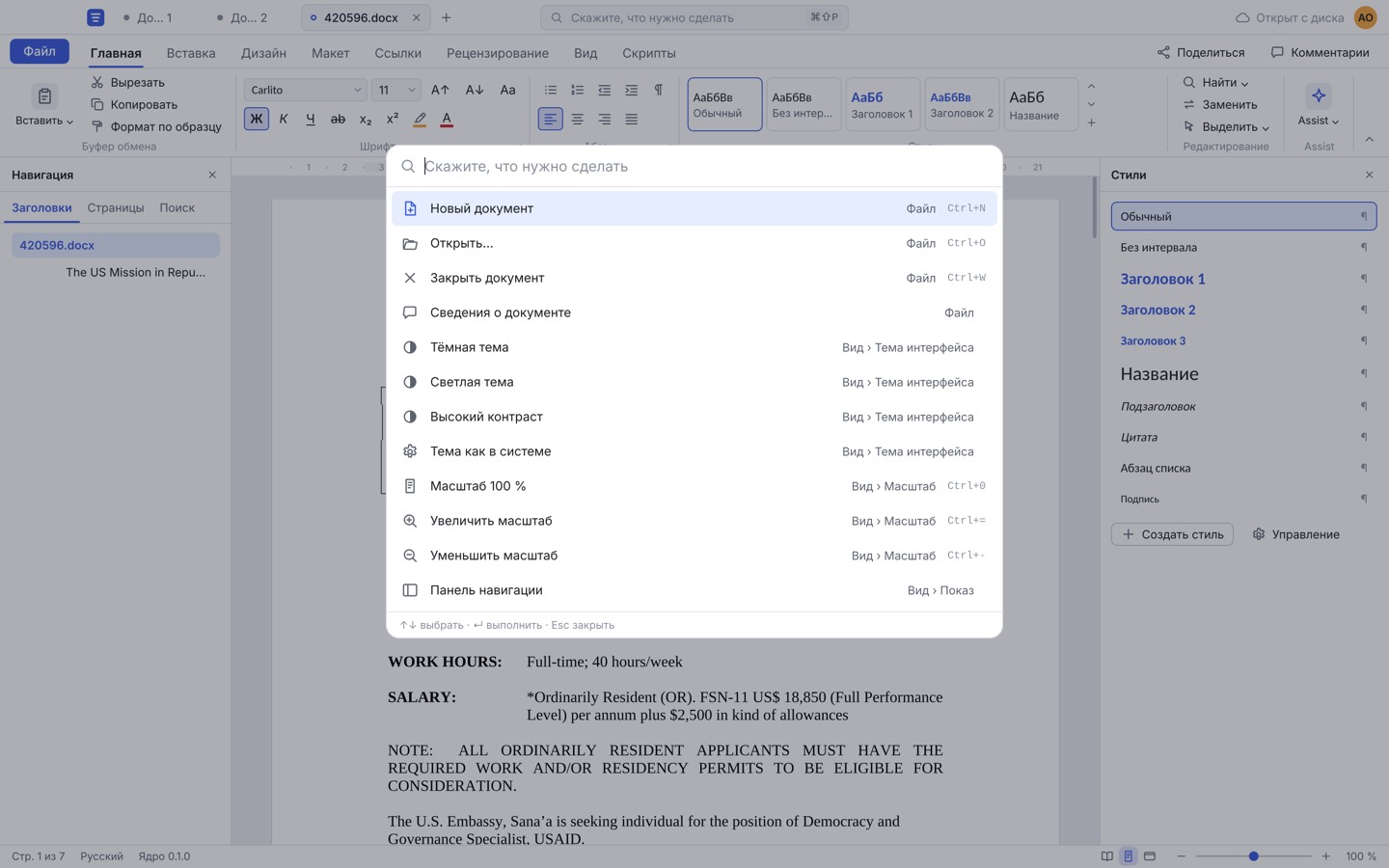Center align the paragraph

577,120
